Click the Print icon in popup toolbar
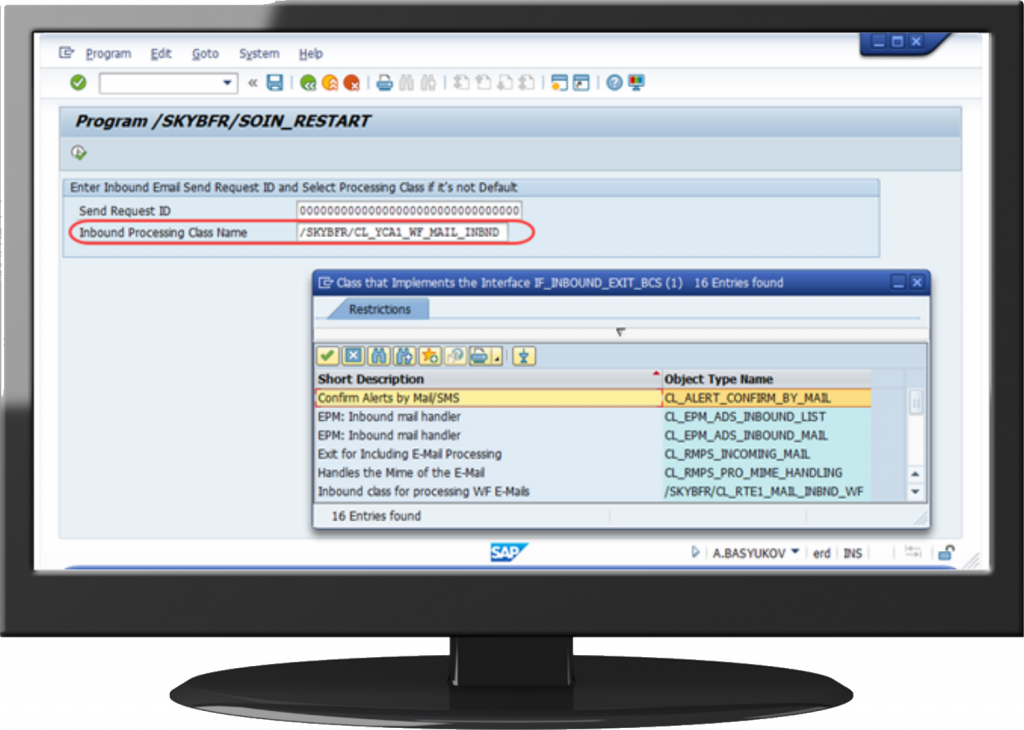This screenshot has height=730, width=1024. point(480,356)
